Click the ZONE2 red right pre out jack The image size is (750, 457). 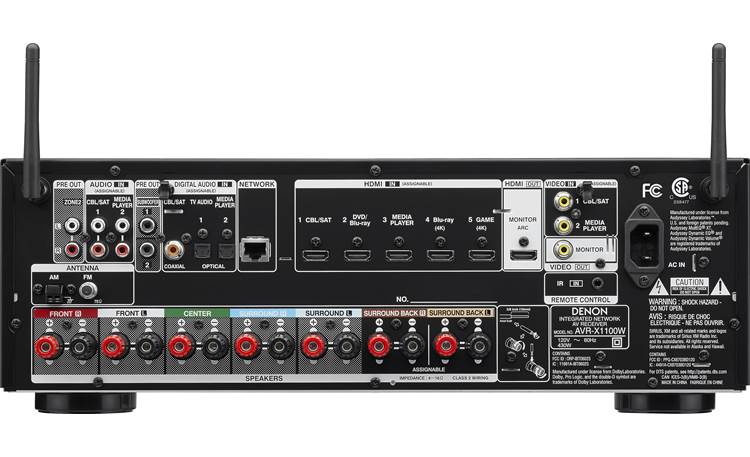[x=72, y=249]
